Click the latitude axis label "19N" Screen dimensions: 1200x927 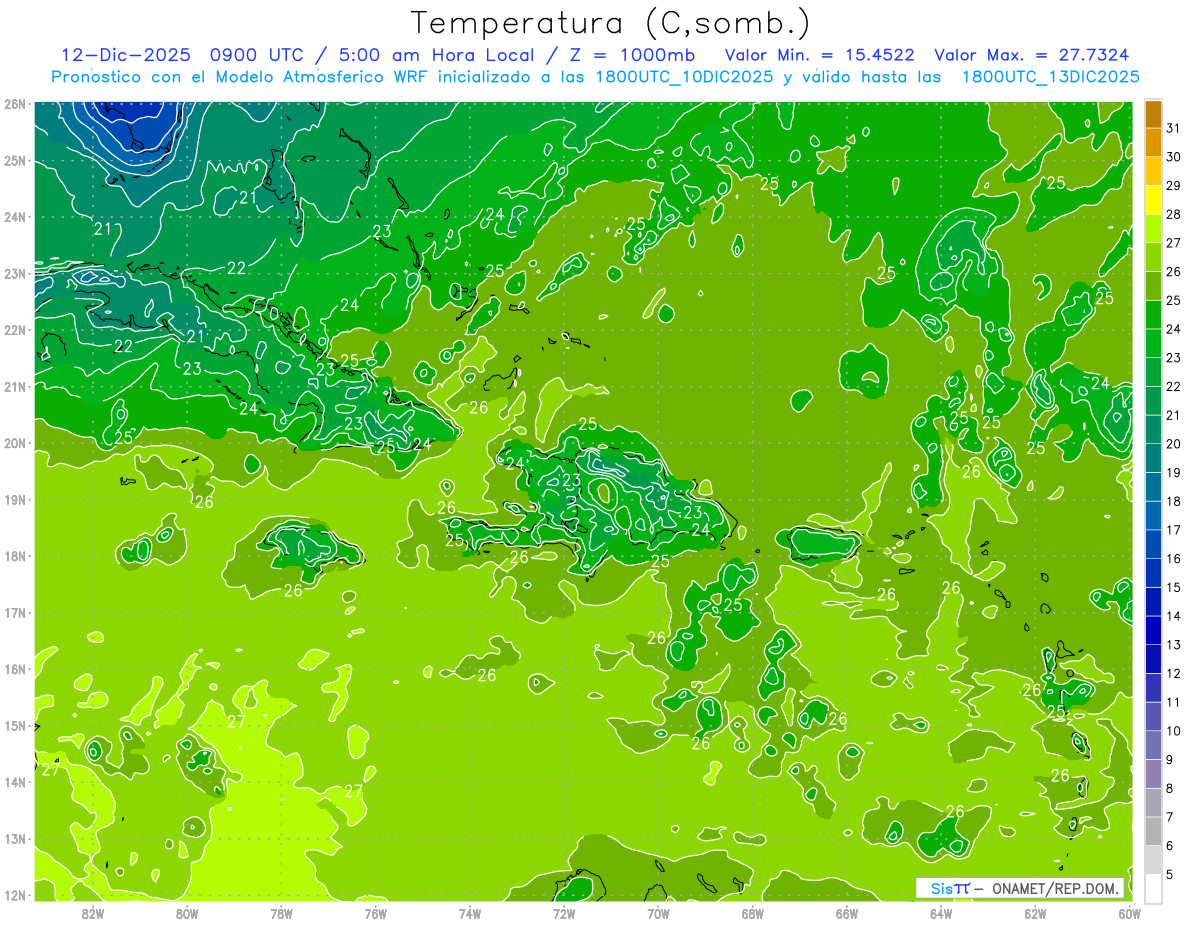pyautogui.click(x=14, y=499)
